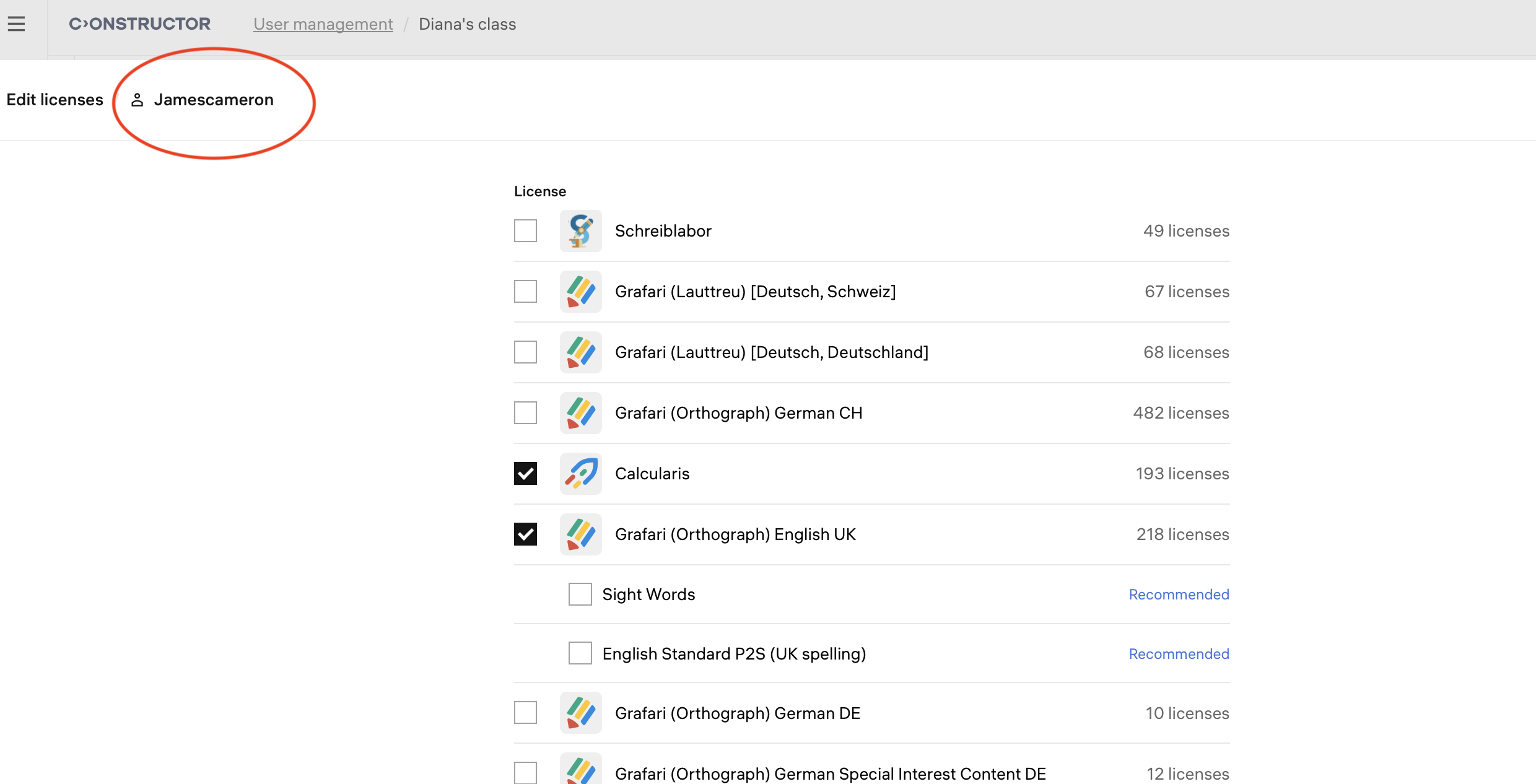1536x784 pixels.
Task: Click the Grafari Orthograph German CH icon
Action: (x=580, y=413)
